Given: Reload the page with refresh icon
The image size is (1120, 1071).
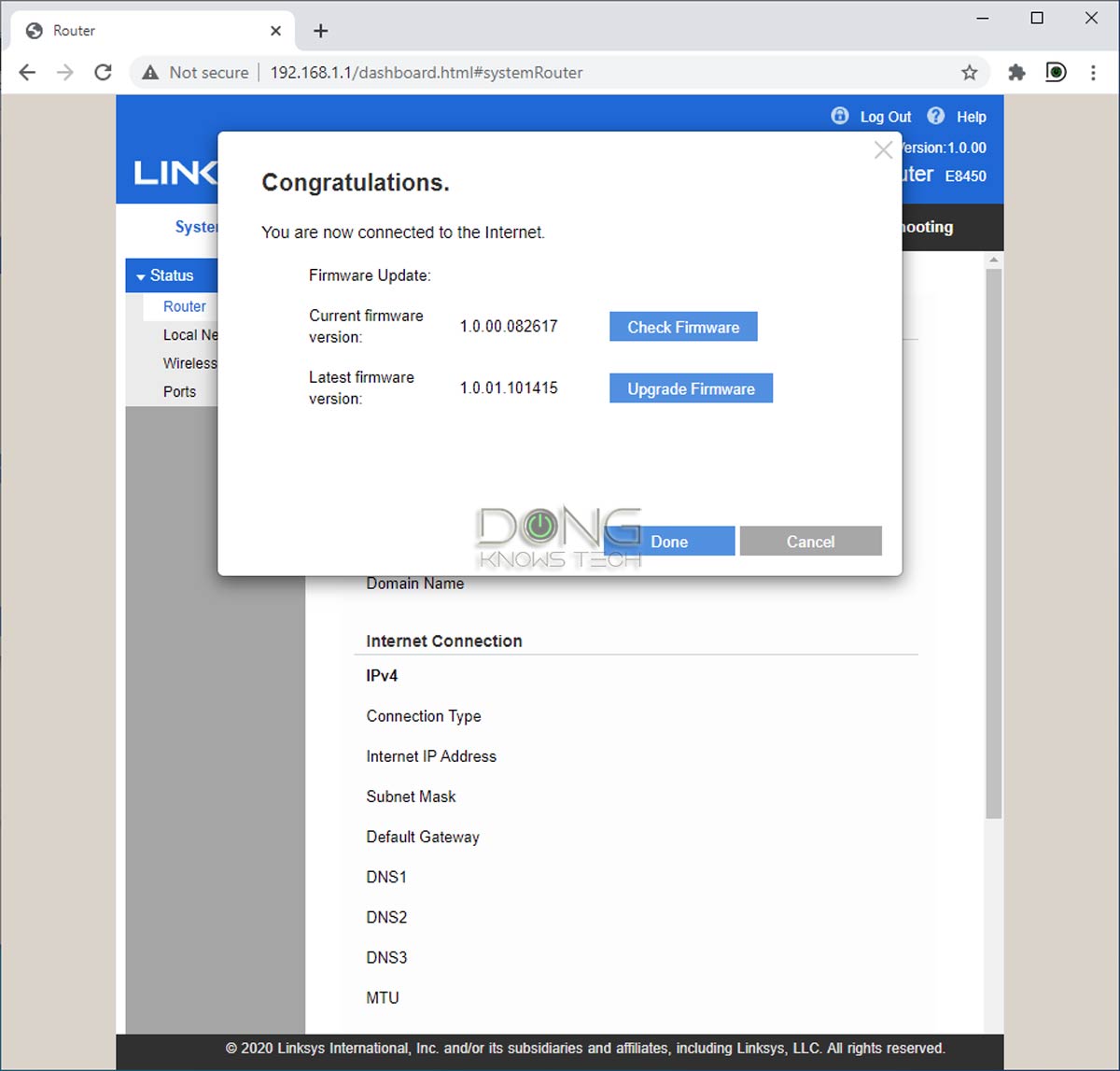Looking at the screenshot, I should click(x=103, y=72).
